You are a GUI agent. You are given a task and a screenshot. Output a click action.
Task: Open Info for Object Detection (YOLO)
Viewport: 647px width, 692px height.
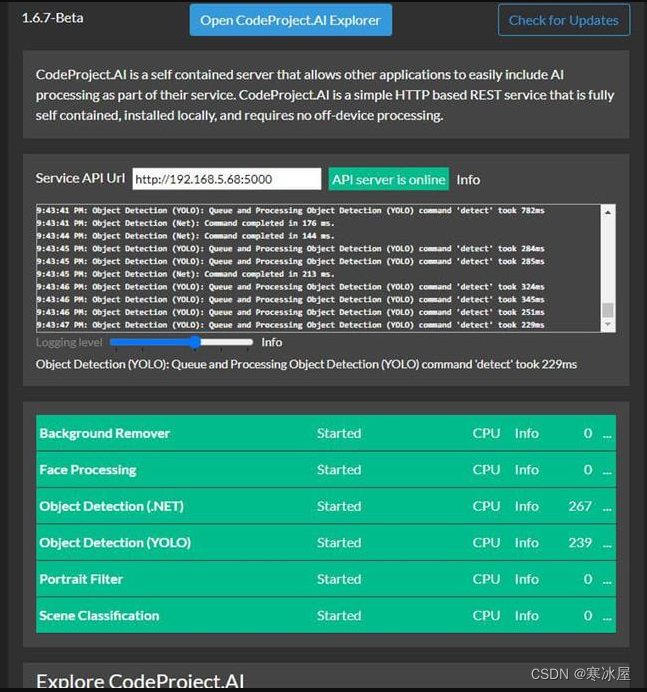click(526, 542)
